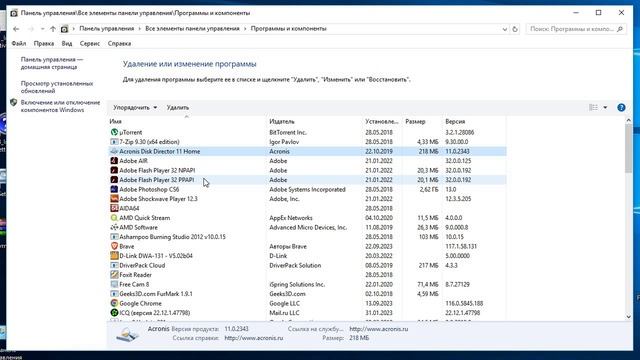Click the scrollbar up arrow of the list
Image resolution: width=640 pixels, height=360 pixels.
[628, 120]
